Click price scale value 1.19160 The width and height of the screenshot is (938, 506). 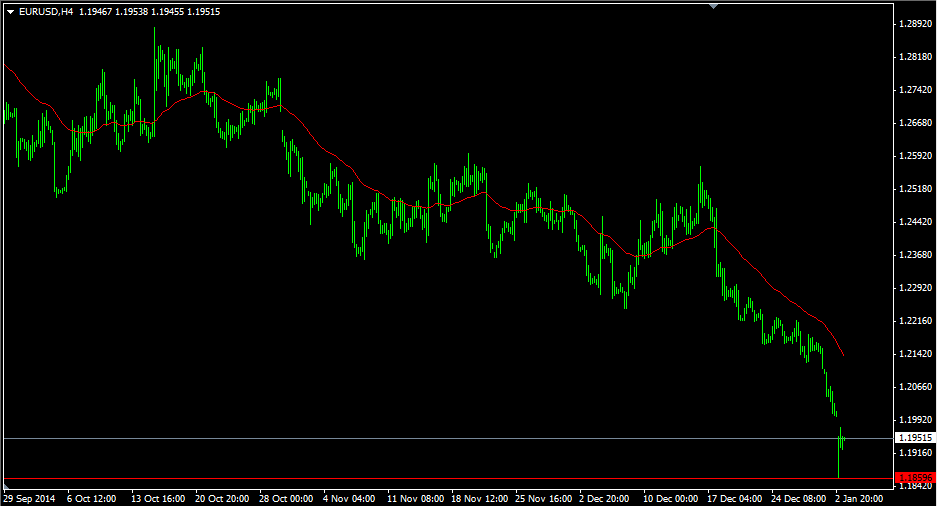coord(916,453)
